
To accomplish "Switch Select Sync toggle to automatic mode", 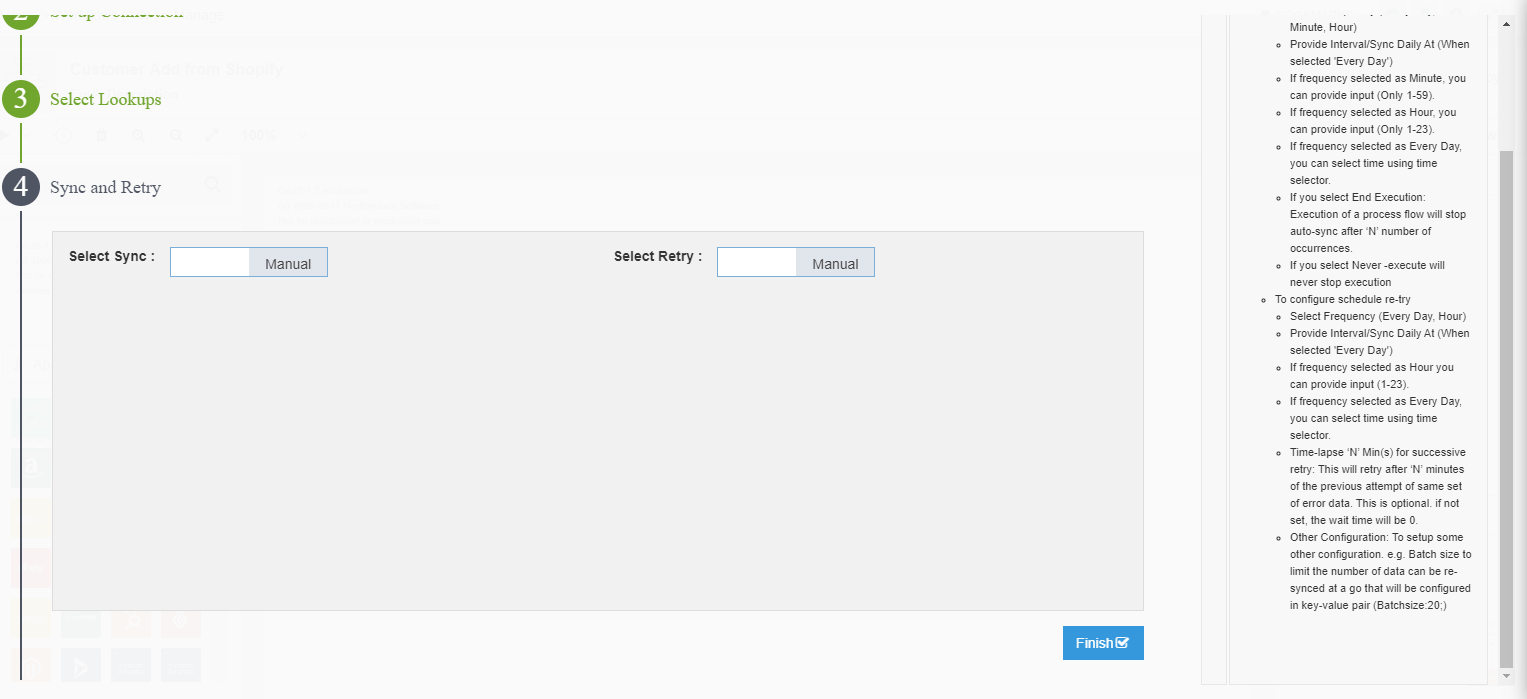I will (x=210, y=261).
